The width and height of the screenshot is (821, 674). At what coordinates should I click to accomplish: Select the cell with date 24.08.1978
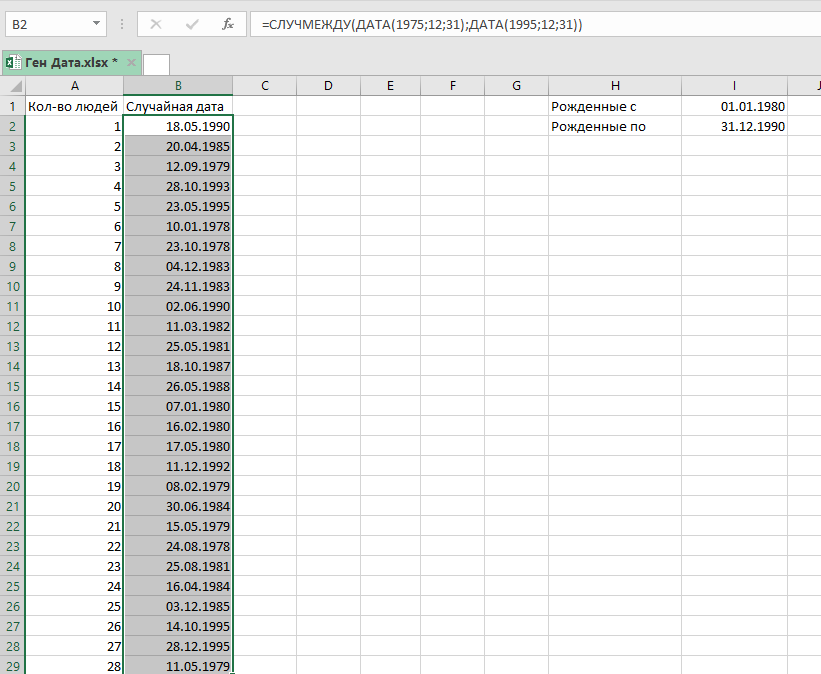(178, 546)
